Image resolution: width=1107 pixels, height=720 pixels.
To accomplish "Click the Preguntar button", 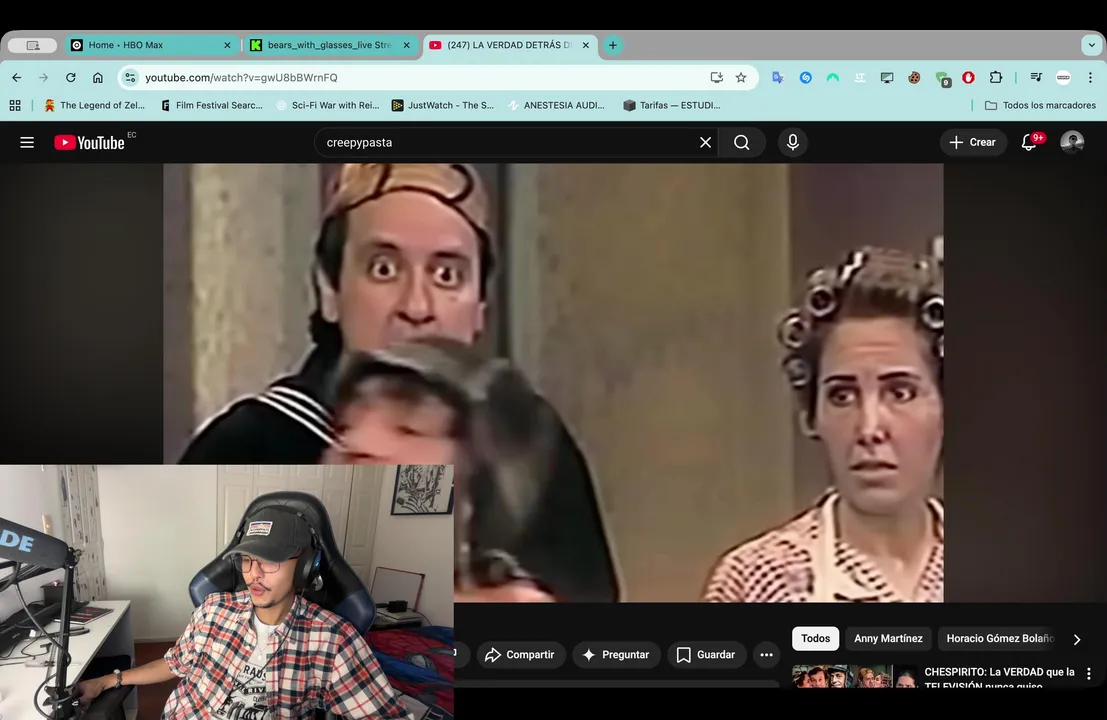I will 616,655.
